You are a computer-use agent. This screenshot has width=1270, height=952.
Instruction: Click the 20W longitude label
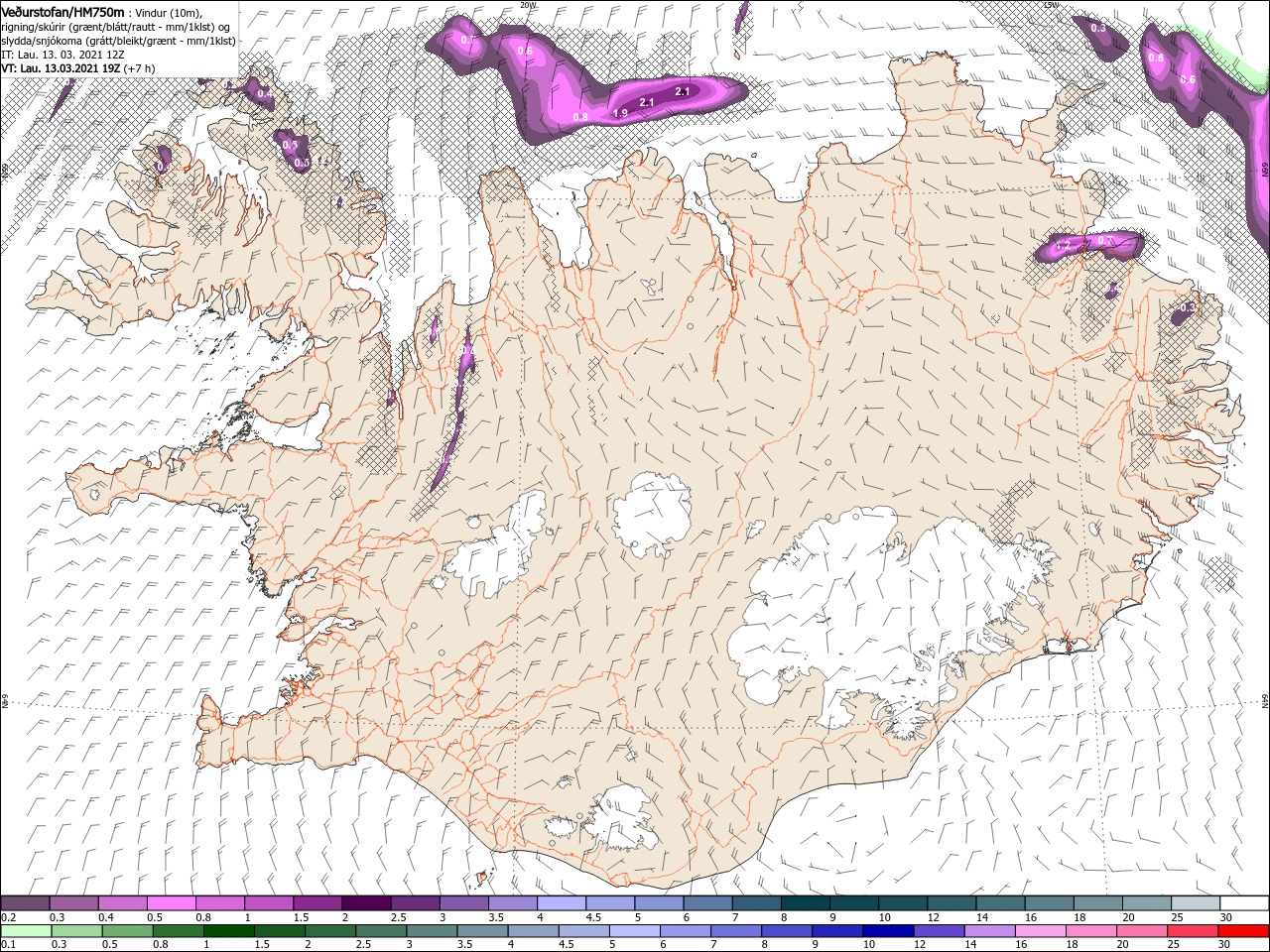[528, 5]
